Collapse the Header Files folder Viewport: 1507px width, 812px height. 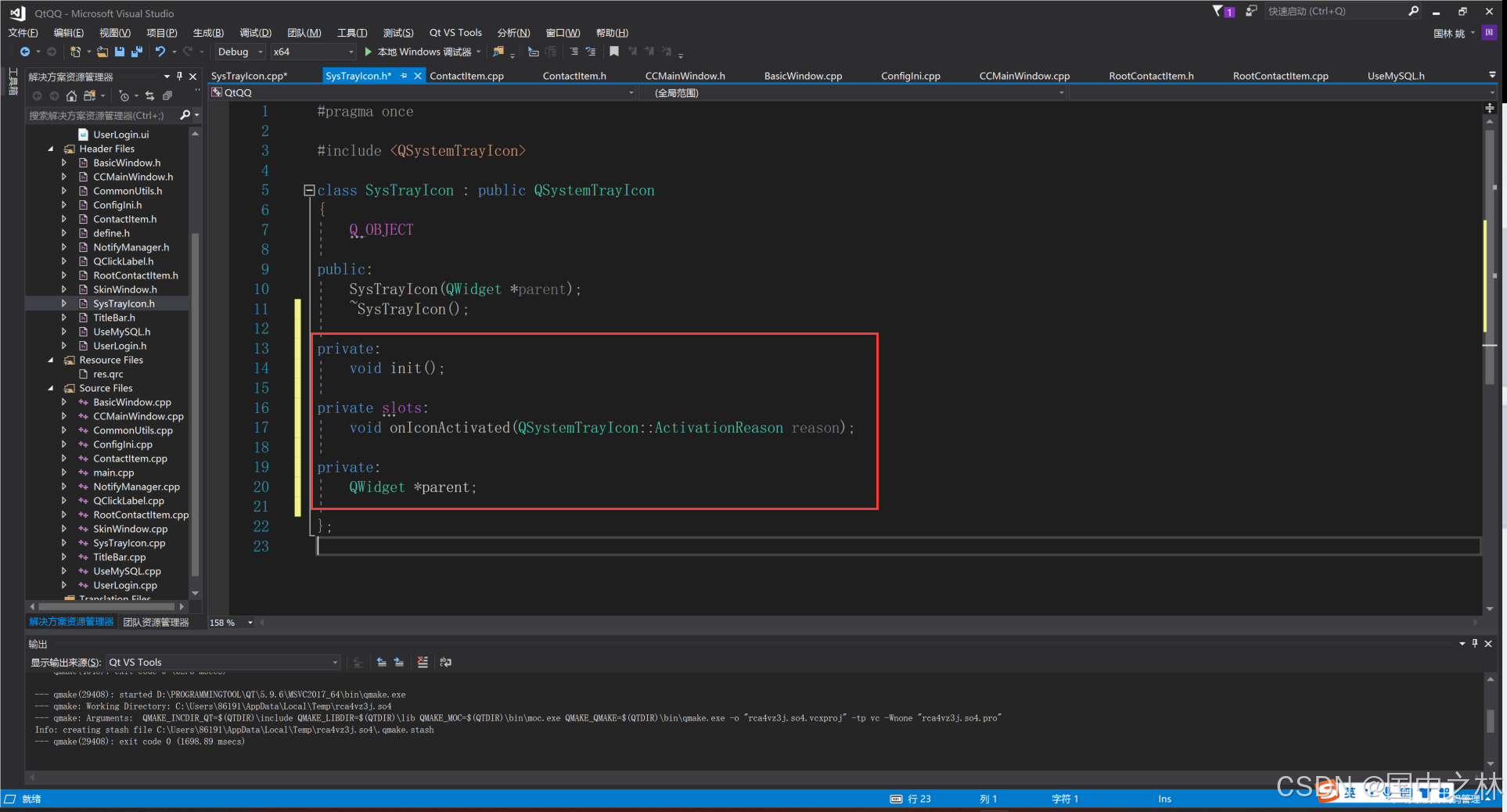pyautogui.click(x=51, y=149)
